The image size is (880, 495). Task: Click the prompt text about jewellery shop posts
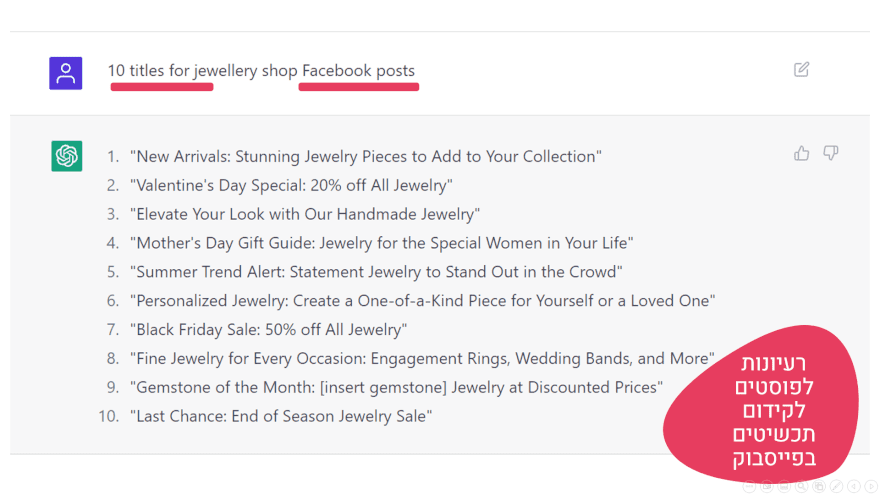[261, 71]
